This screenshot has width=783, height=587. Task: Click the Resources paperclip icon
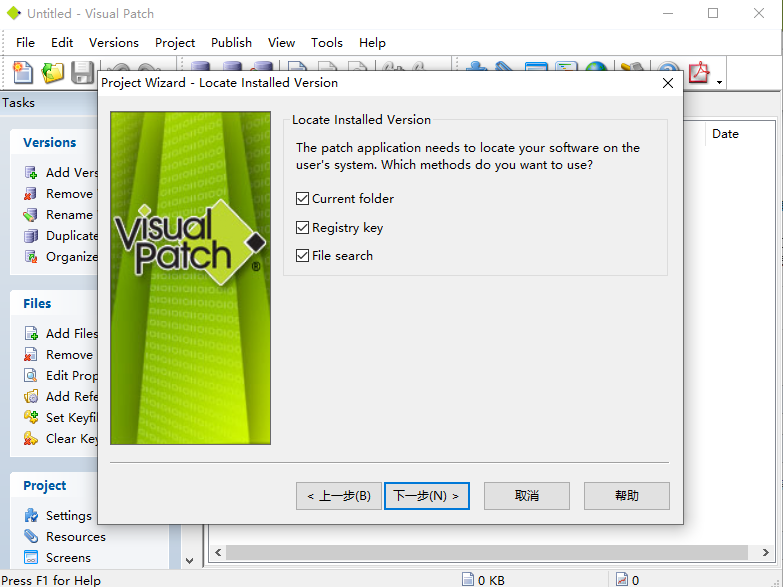coord(31,537)
